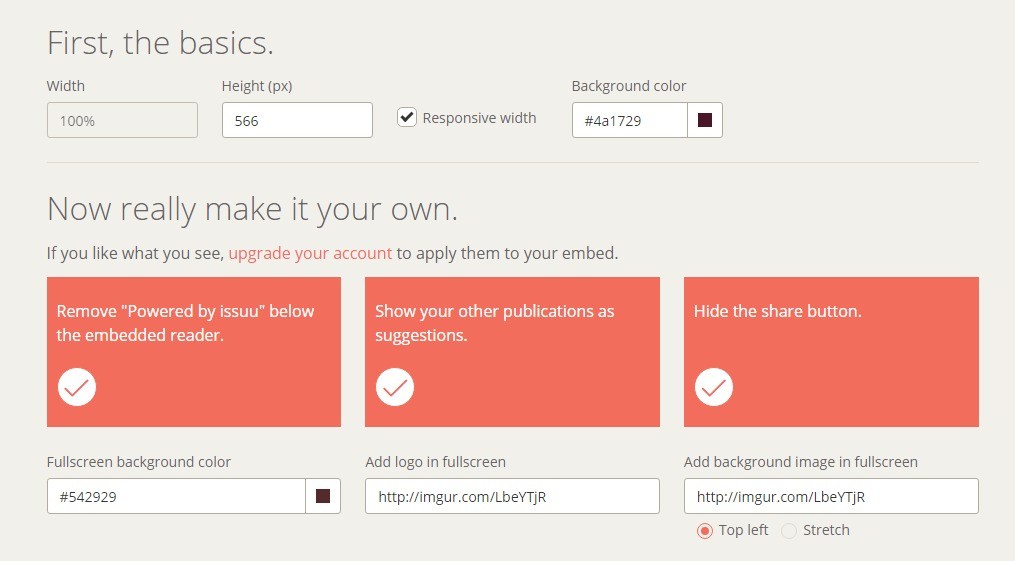
Task: Click the Add logo in fullscreen URL field
Action: (512, 496)
